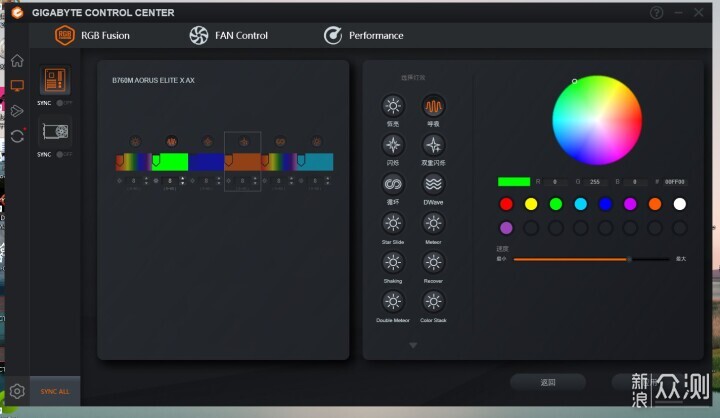Select the Shaking lighting effect
Viewport: 720px width, 418px height.
click(x=393, y=263)
